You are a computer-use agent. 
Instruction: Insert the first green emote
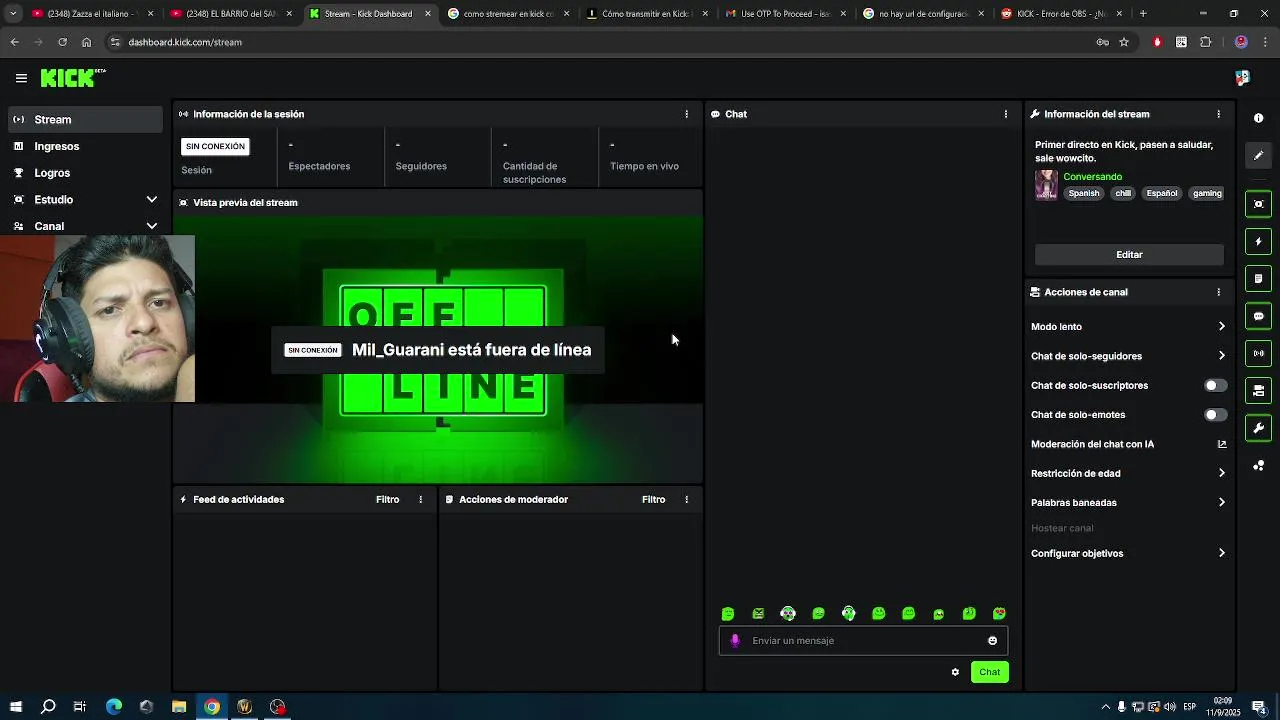pyautogui.click(x=728, y=614)
